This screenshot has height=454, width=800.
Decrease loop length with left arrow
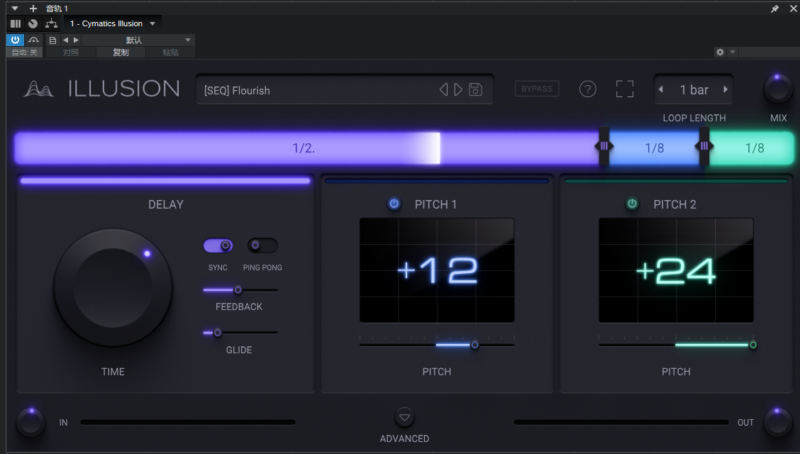point(661,89)
